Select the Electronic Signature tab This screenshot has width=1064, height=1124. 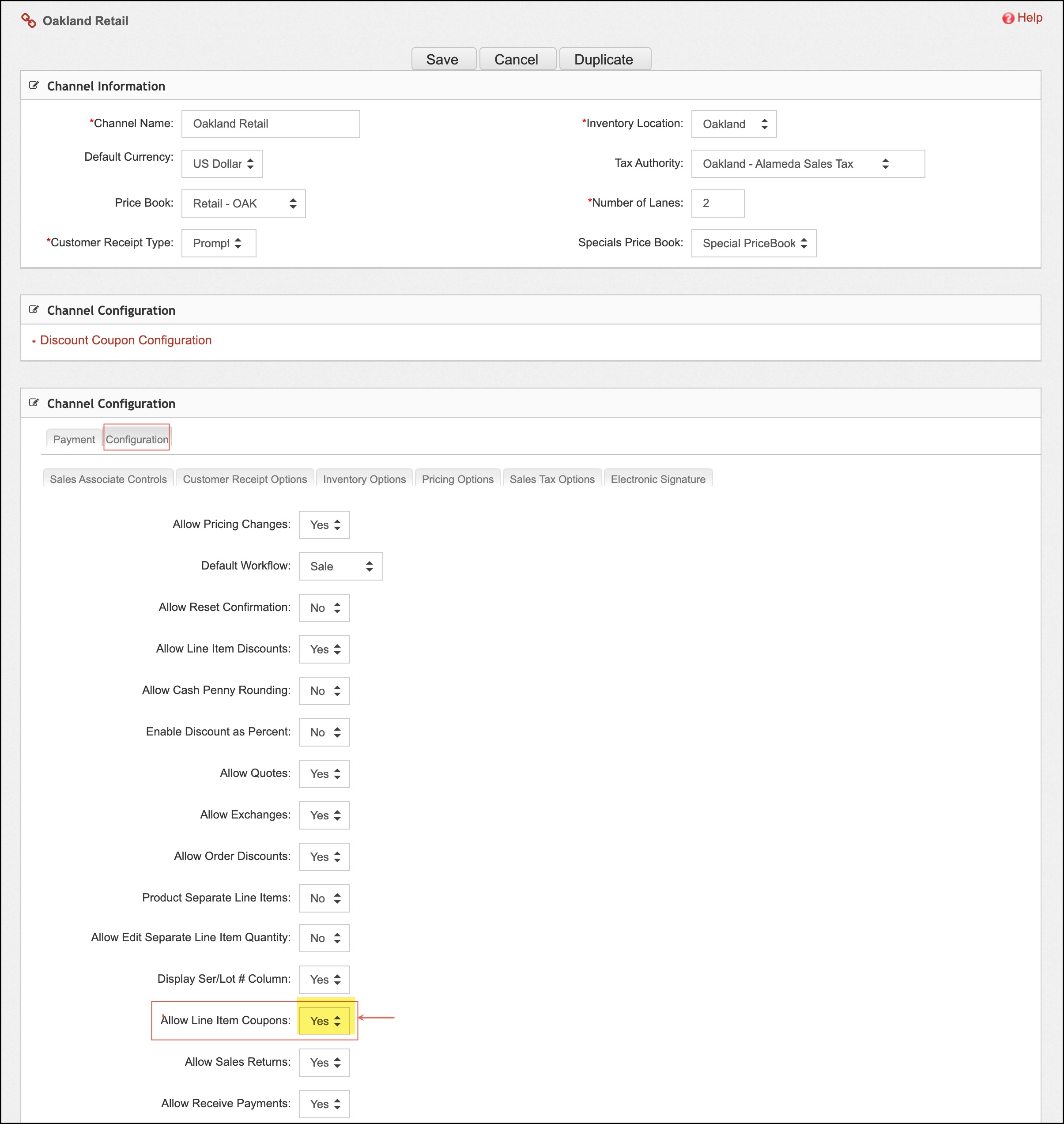point(657,479)
